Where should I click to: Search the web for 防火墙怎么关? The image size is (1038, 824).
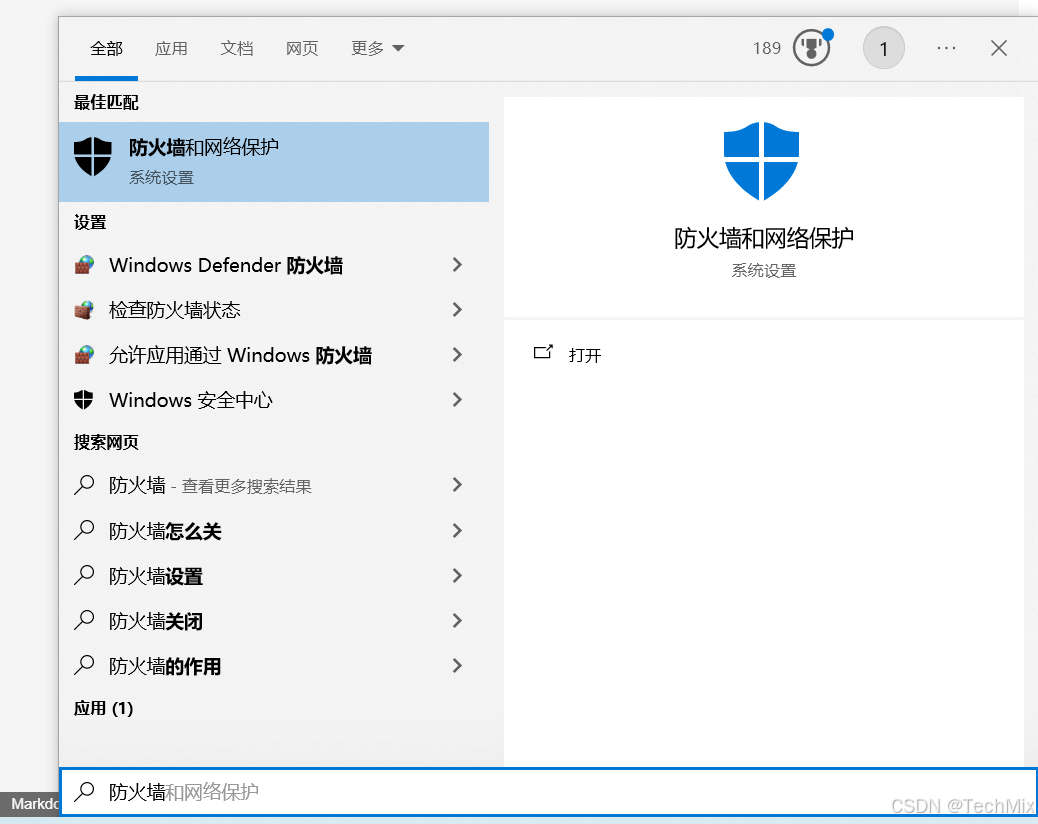(x=274, y=530)
